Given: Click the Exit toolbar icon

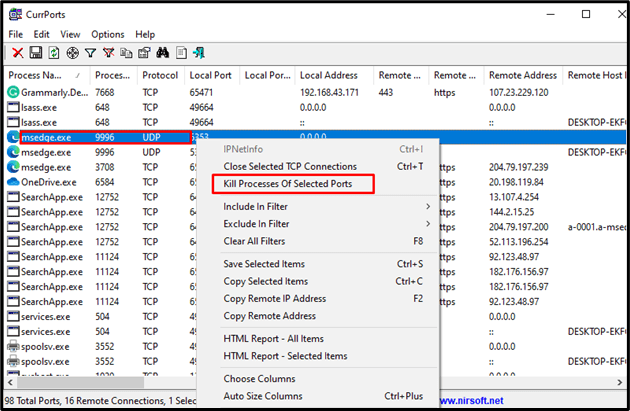Looking at the screenshot, I should point(199,53).
